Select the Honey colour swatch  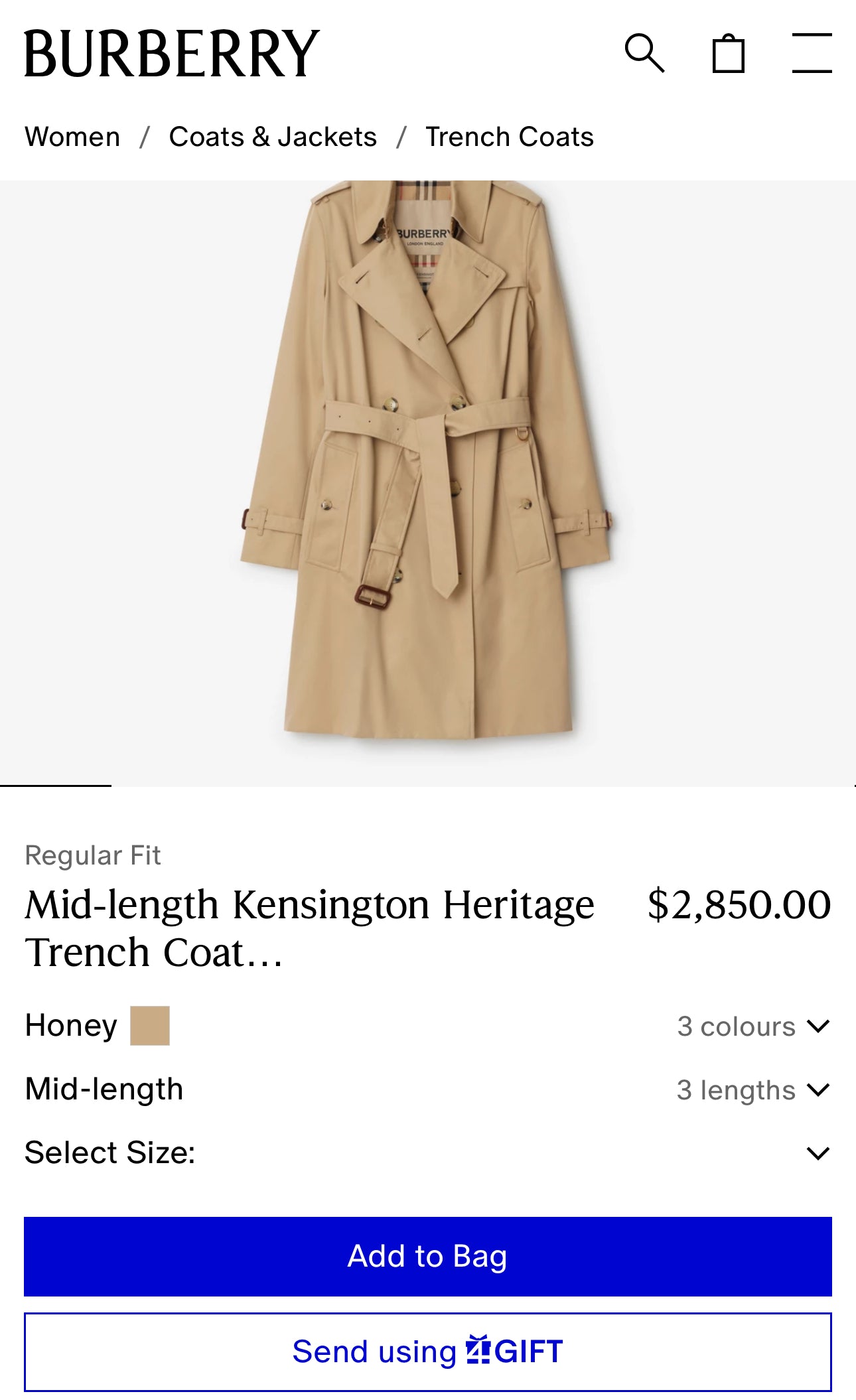click(x=150, y=1026)
